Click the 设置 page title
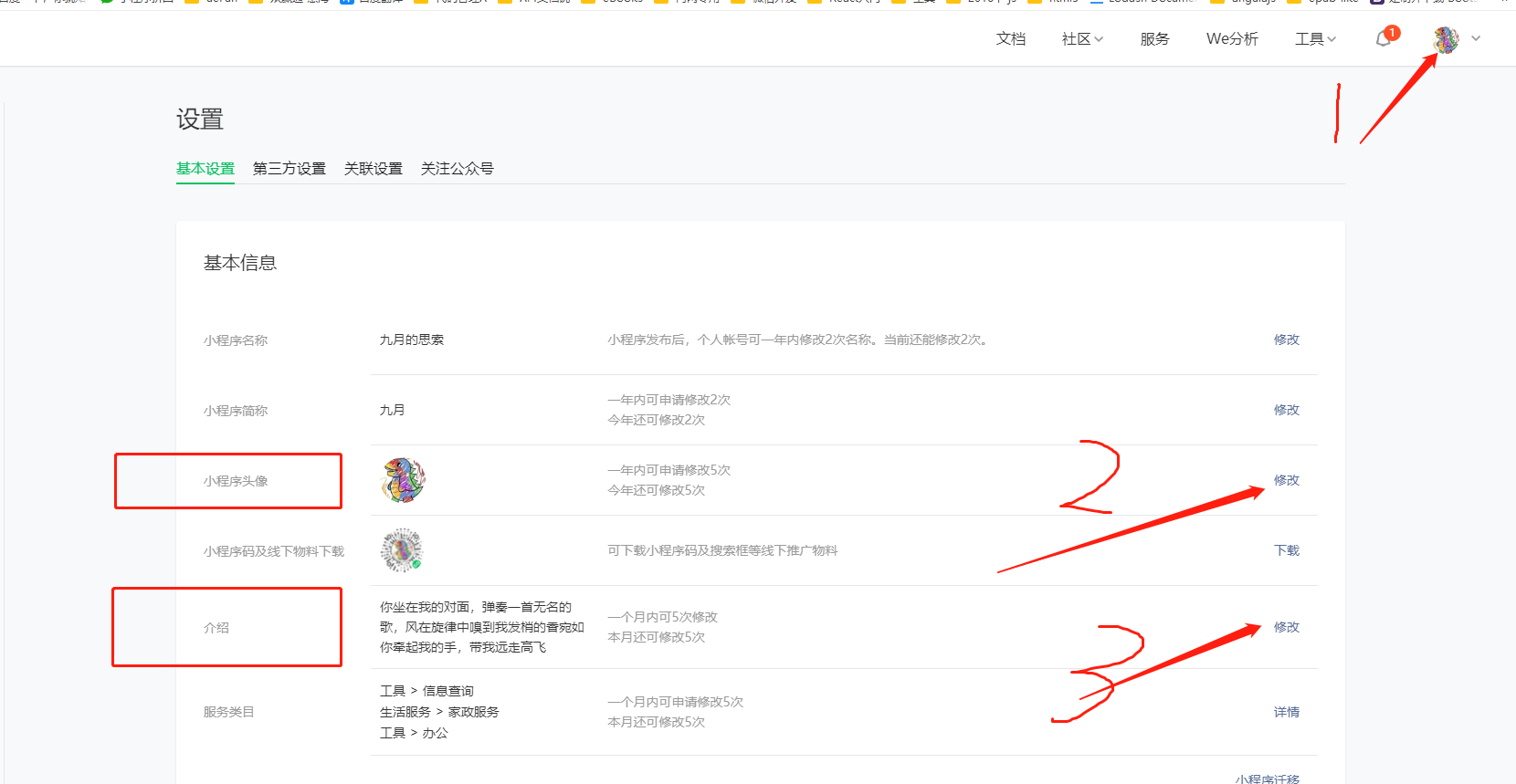The image size is (1516, 784). click(x=200, y=120)
